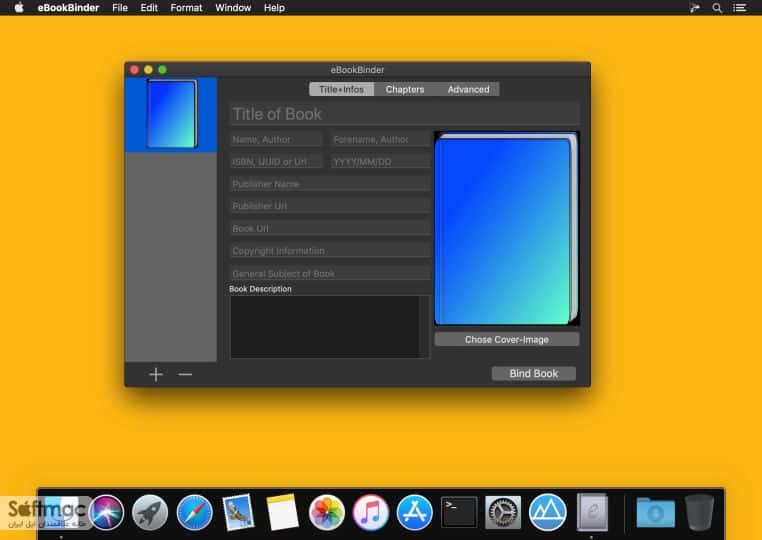Click the Name, Author field

point(276,139)
